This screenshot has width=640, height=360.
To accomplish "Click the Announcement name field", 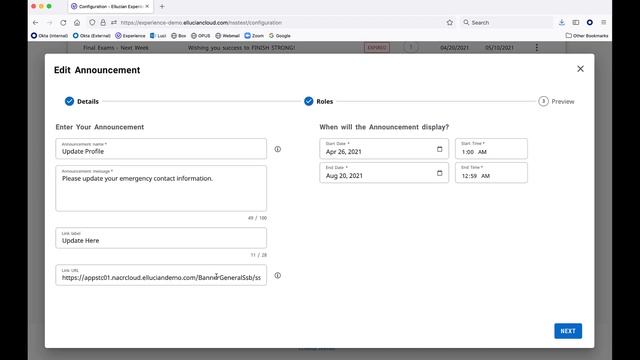I will pyautogui.click(x=161, y=149).
